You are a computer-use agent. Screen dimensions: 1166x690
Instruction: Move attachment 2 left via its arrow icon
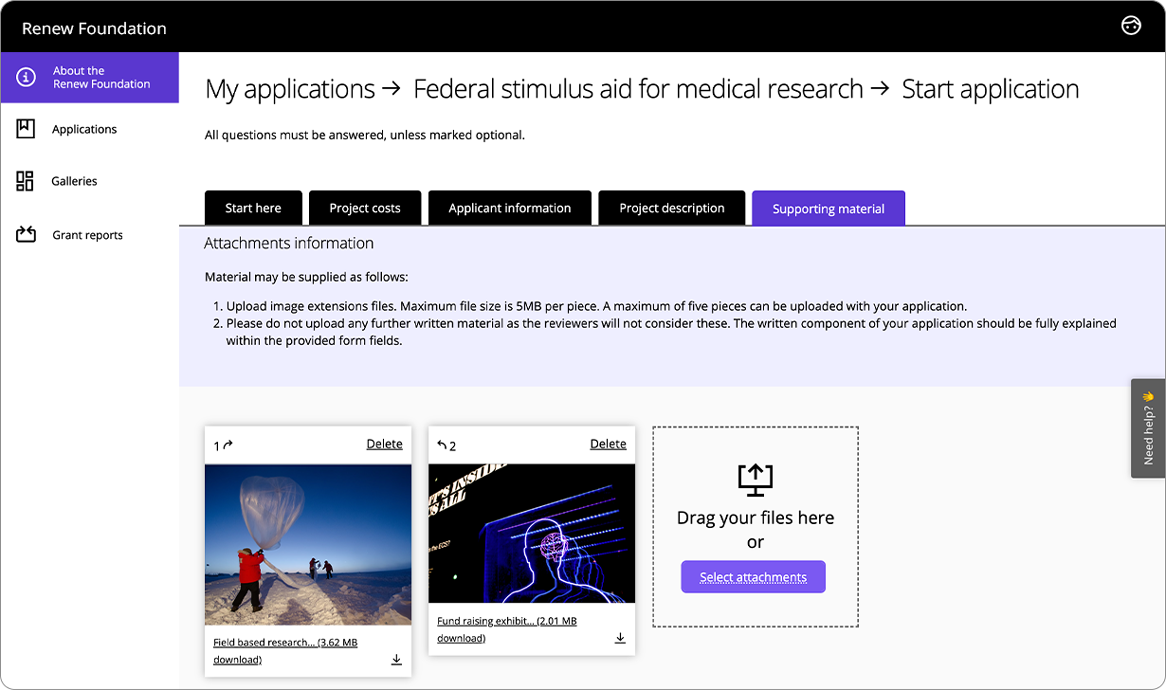[441, 444]
